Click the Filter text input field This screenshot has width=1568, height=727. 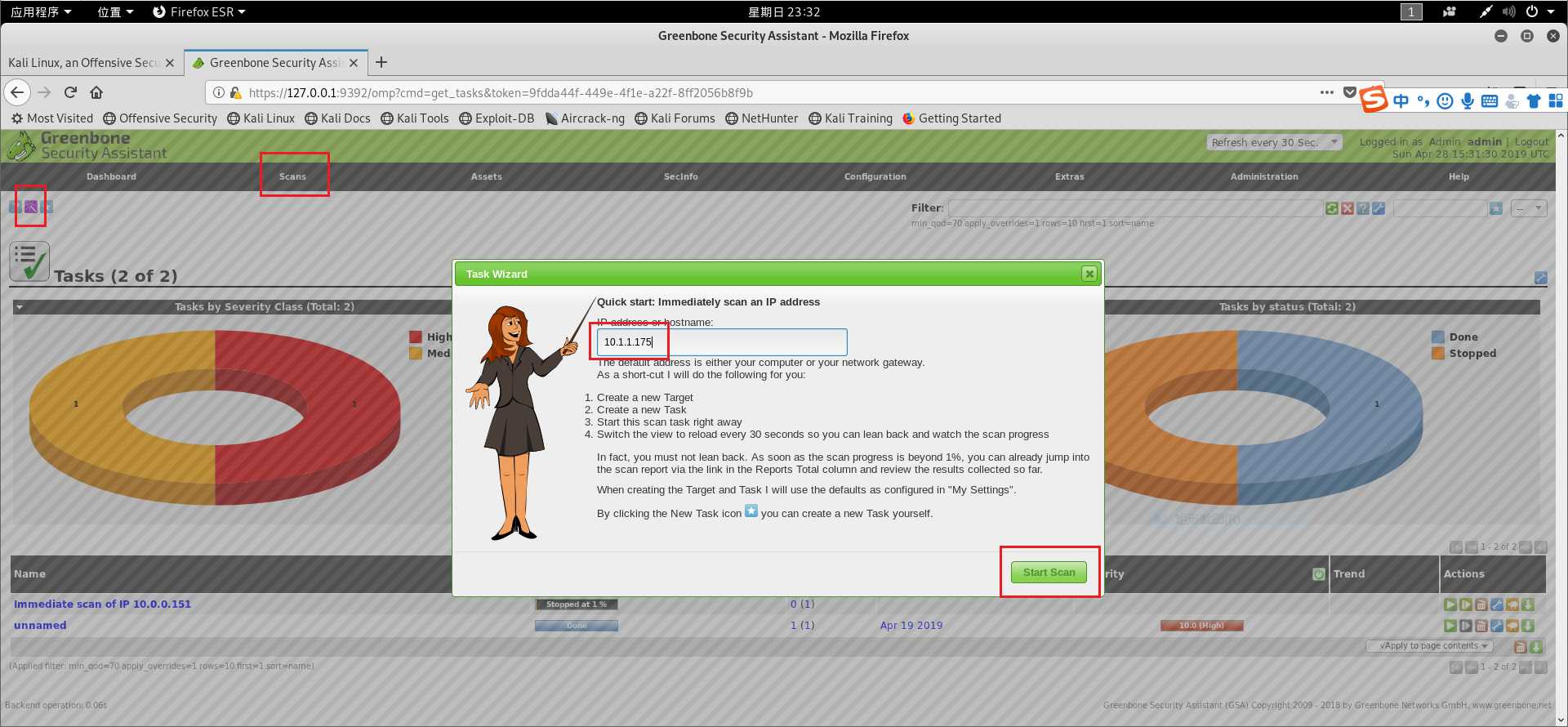coord(1135,208)
